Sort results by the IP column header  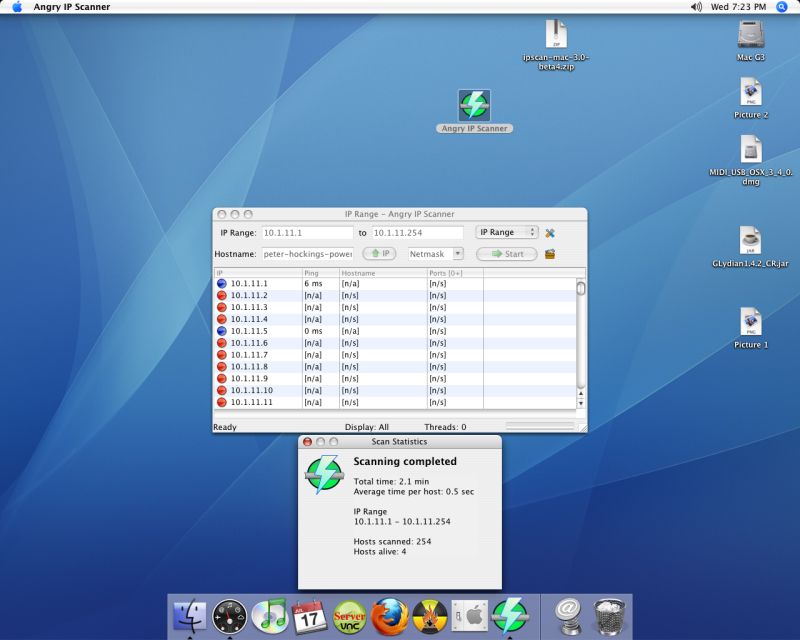(x=258, y=273)
